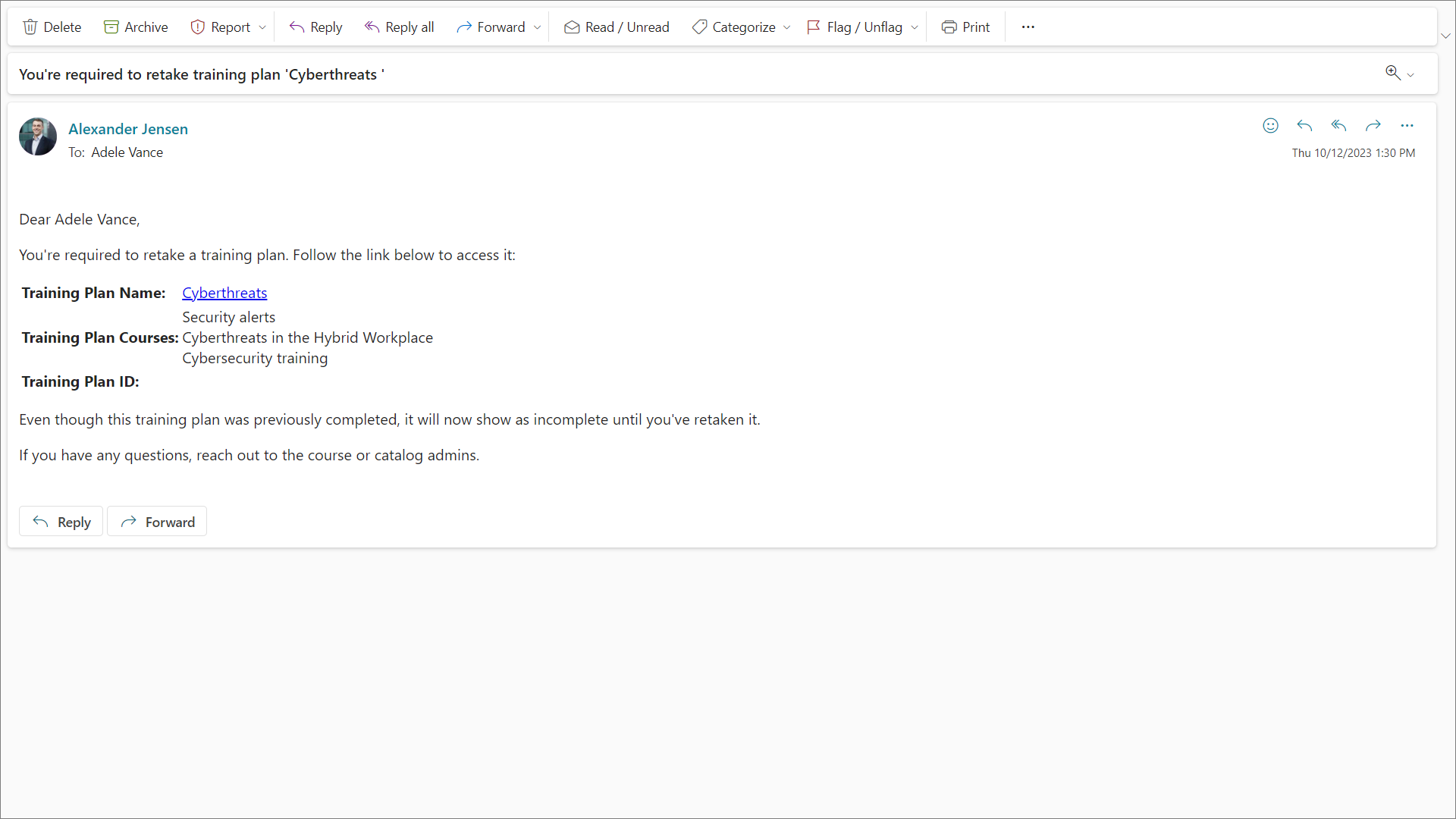Click reply arrow icon in message header
The height and width of the screenshot is (819, 1456).
pyautogui.click(x=1304, y=126)
